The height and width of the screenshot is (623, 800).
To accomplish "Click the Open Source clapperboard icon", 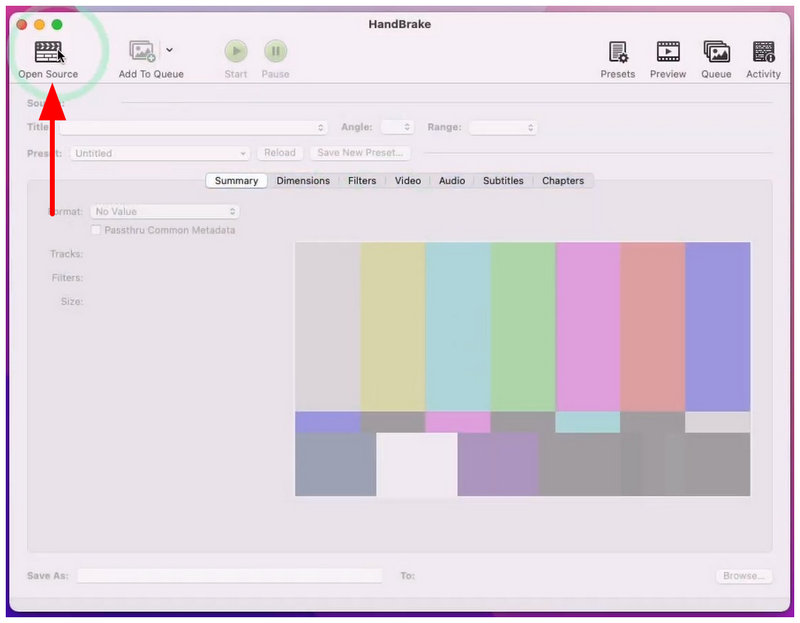I will click(48, 52).
